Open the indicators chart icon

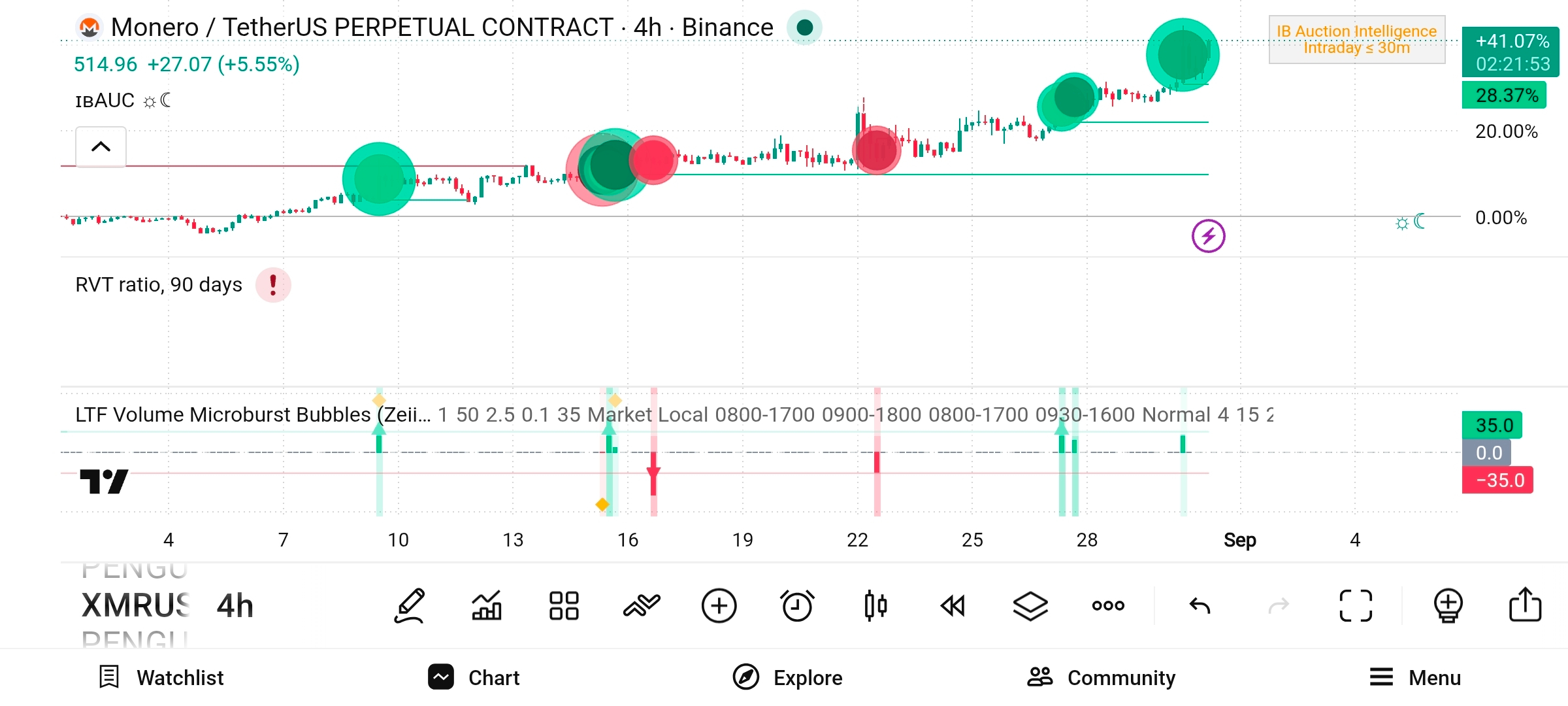[487, 606]
